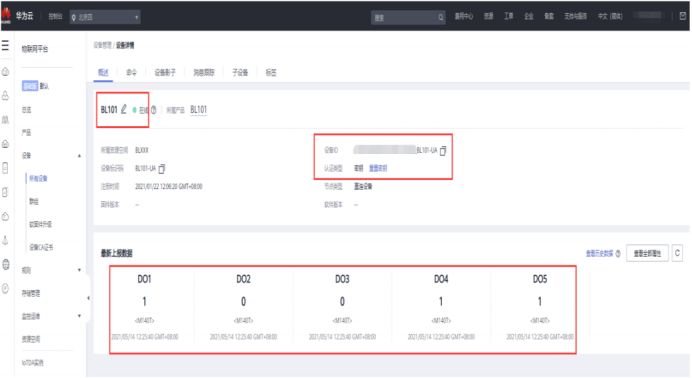Click the magnifier icon in header search
Image resolution: width=692 pixels, height=378 pixels.
tap(440, 17)
